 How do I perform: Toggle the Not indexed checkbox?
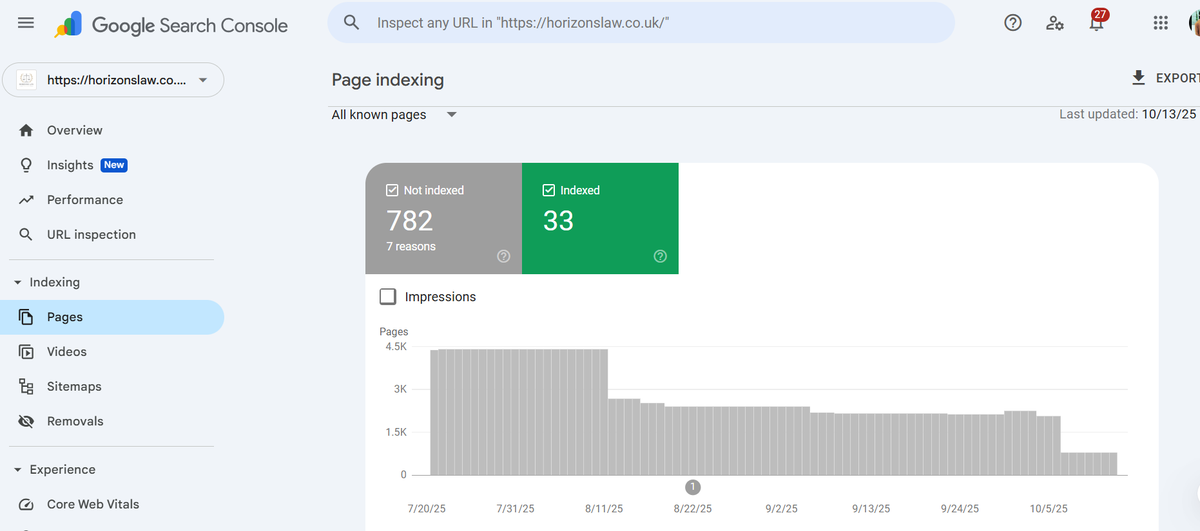tap(392, 190)
